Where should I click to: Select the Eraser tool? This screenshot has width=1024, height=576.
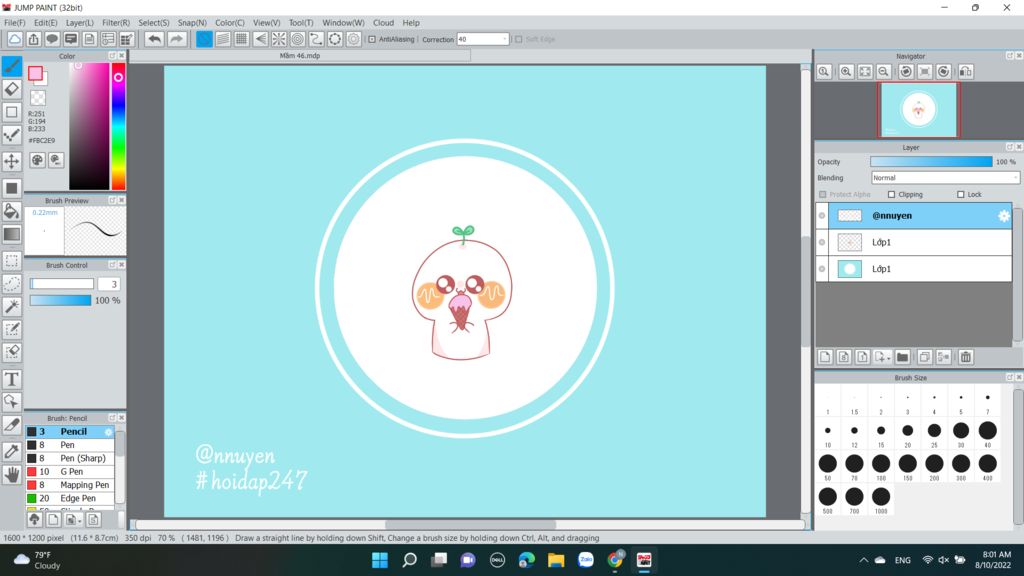12,88
